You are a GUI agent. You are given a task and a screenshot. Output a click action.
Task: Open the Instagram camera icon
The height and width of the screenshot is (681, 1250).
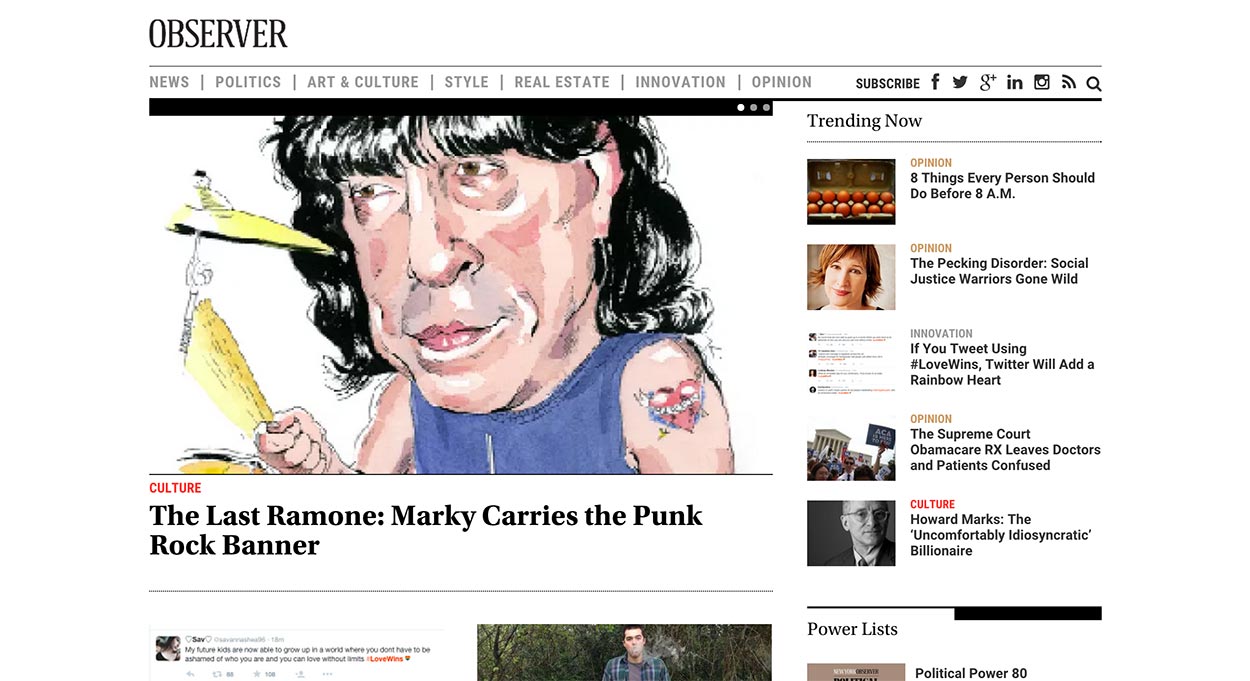pyautogui.click(x=1042, y=83)
